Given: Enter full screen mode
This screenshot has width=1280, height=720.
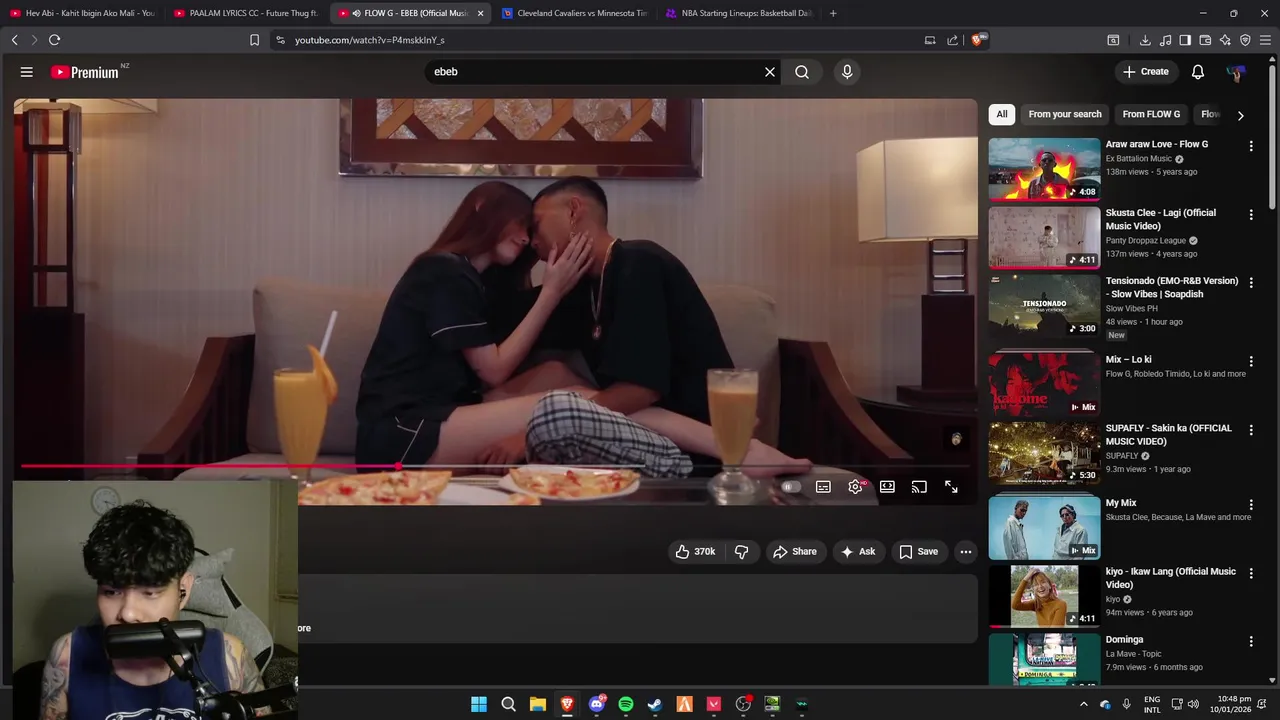Looking at the screenshot, I should click(x=951, y=487).
